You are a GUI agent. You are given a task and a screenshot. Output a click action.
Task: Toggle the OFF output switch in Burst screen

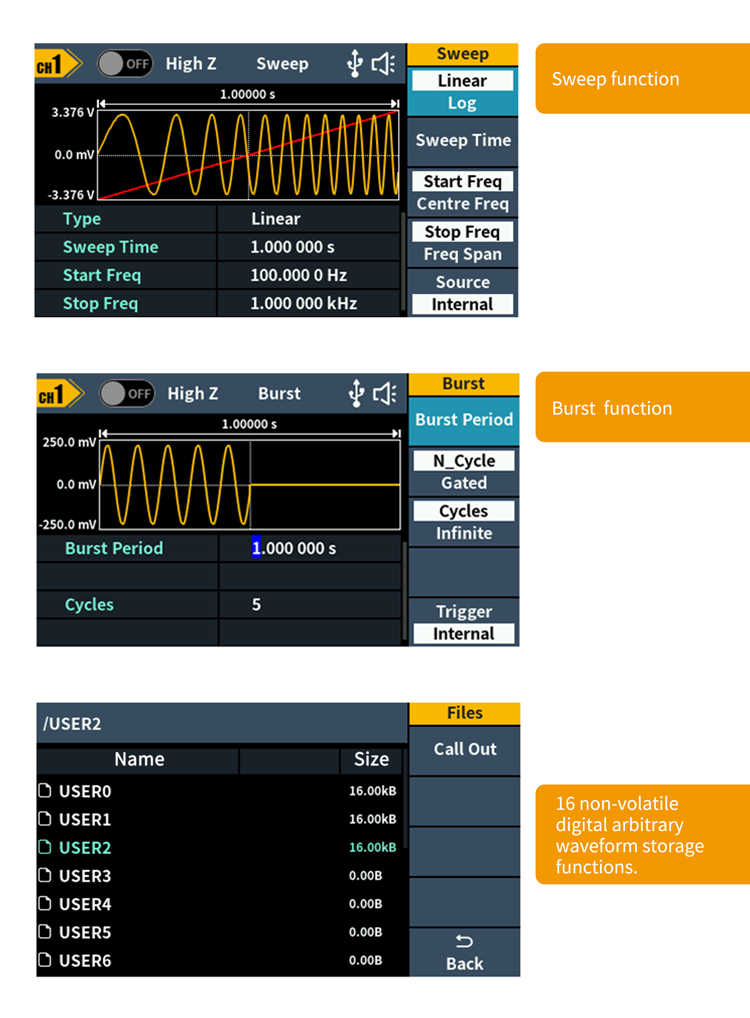pyautogui.click(x=126, y=393)
